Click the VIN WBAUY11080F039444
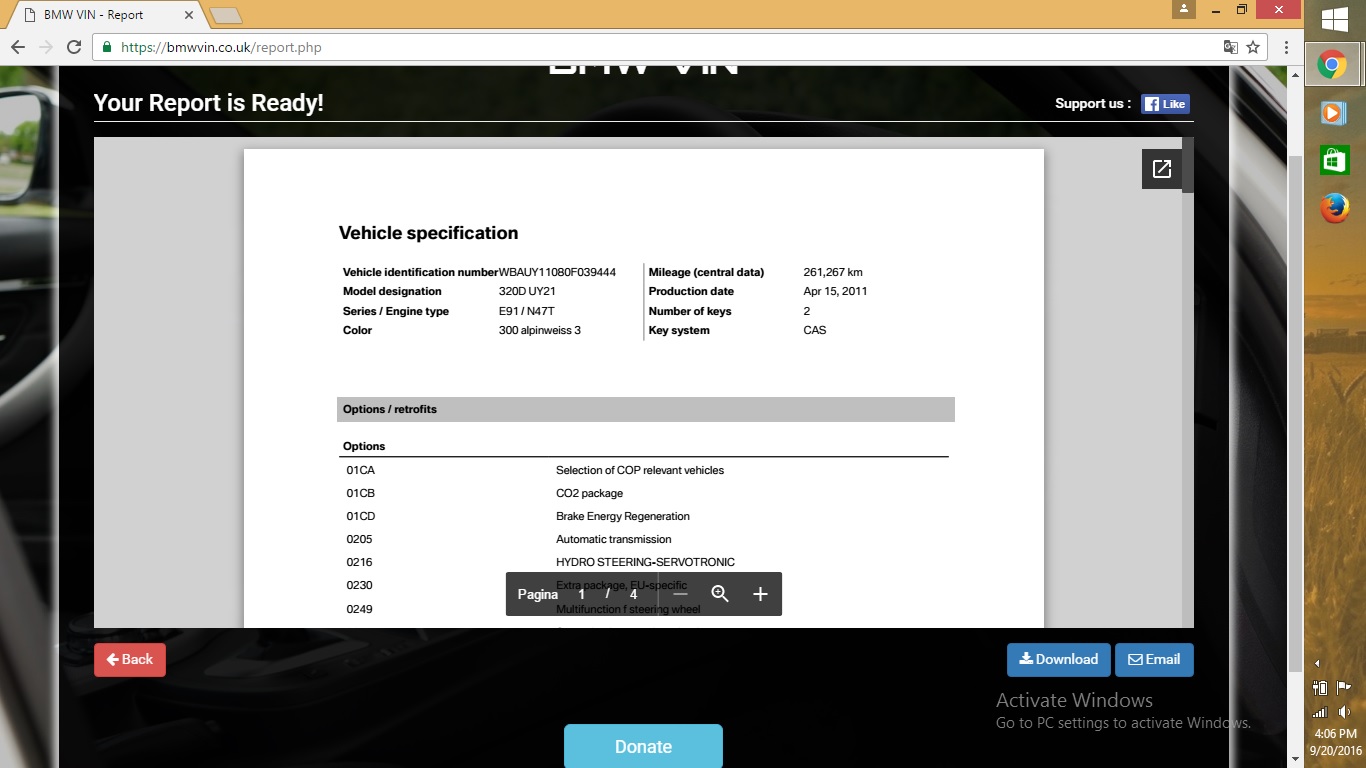This screenshot has width=1366, height=768. [x=557, y=272]
